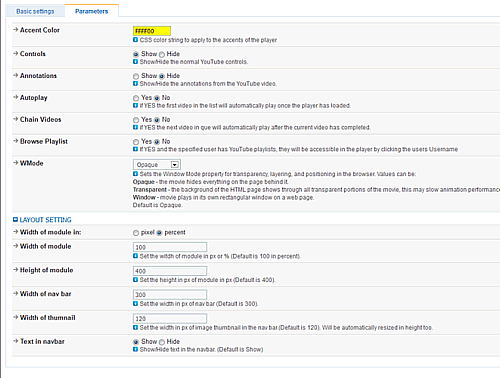Click arrow icon beside Height of module
The image size is (500, 378).
[x=16, y=270]
